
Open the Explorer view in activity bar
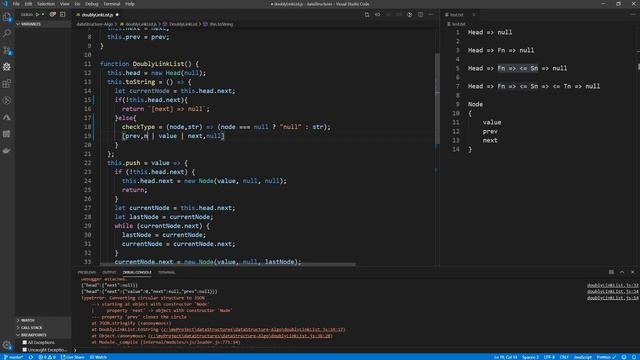pos(7,17)
